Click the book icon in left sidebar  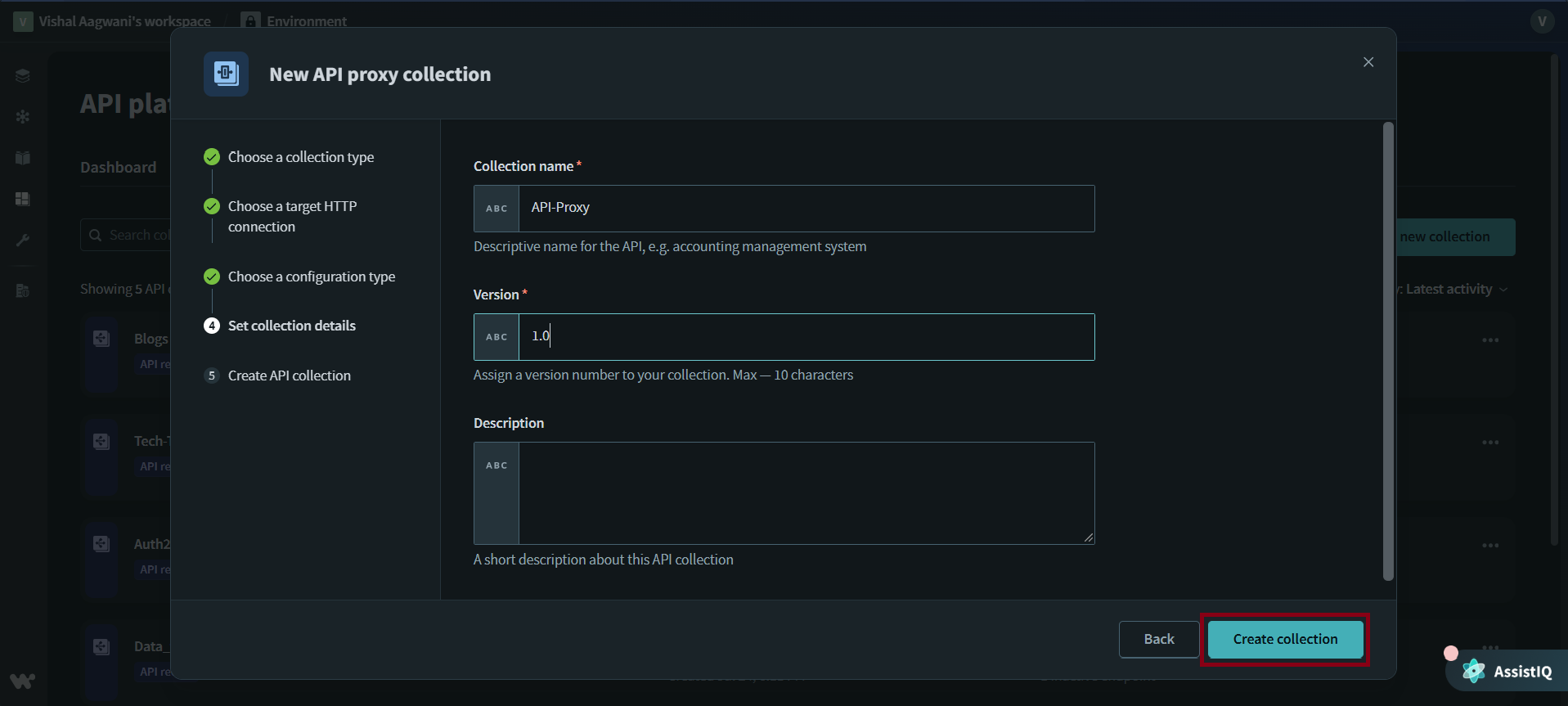point(23,158)
